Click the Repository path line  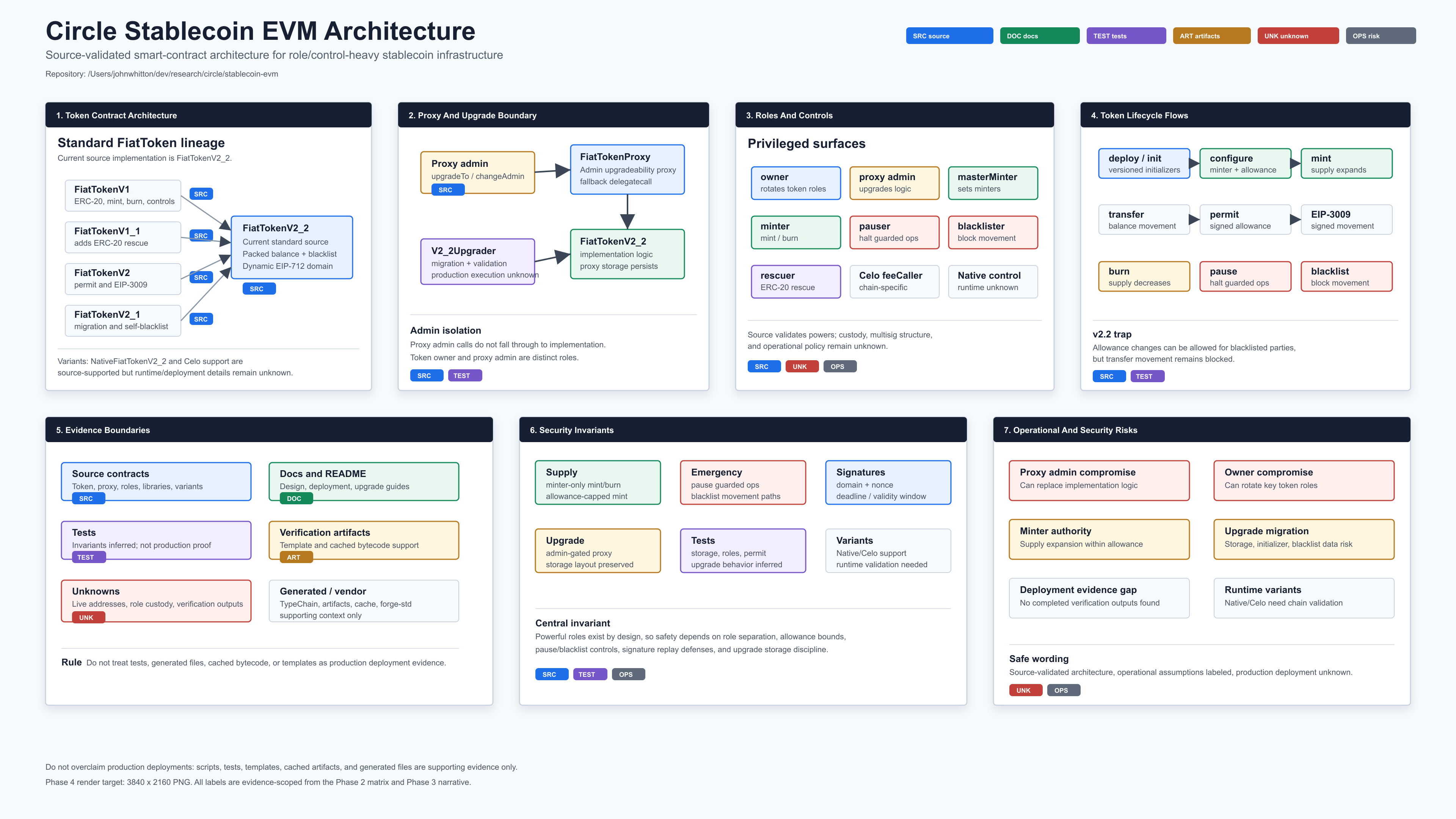[162, 74]
